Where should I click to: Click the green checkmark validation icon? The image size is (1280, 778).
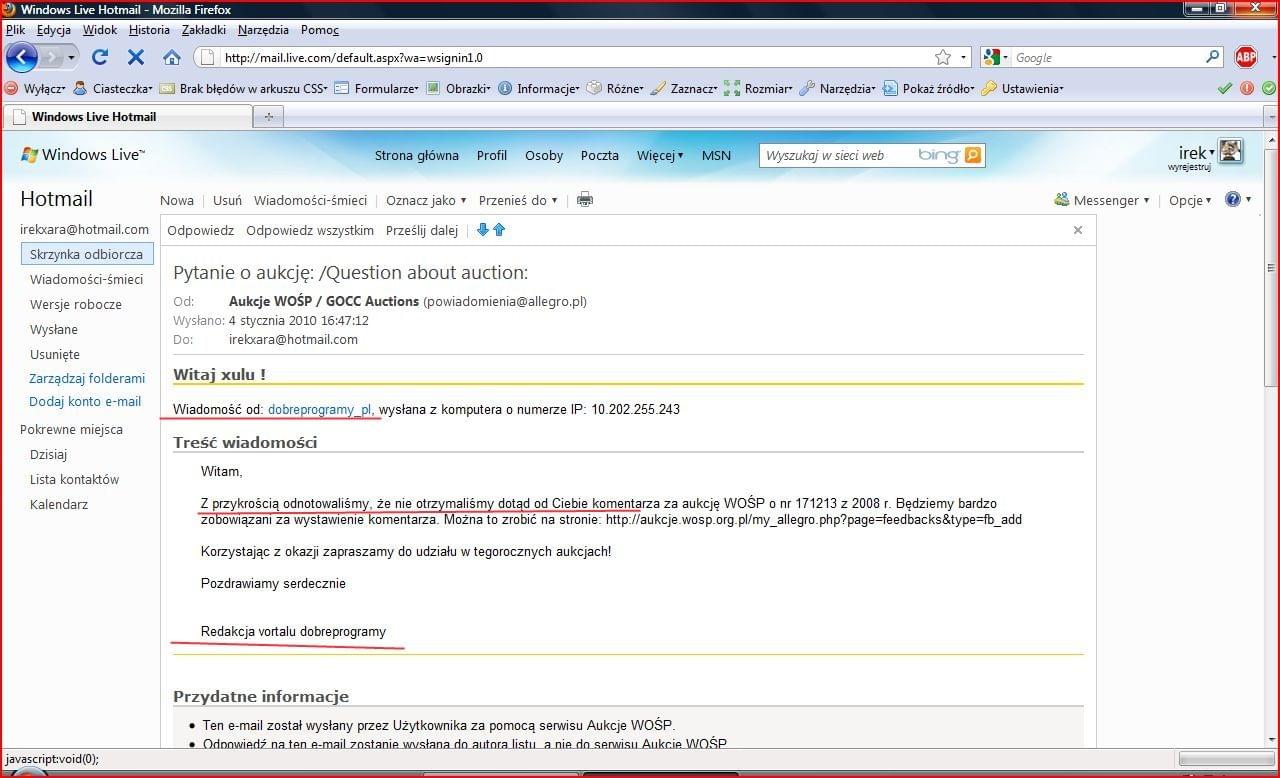tap(1224, 88)
